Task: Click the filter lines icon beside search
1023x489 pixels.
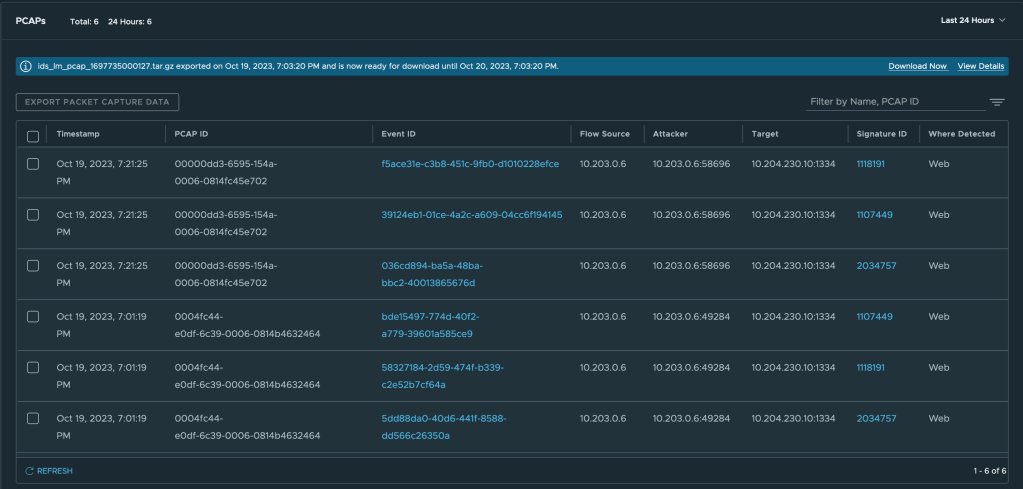Action: coord(997,102)
